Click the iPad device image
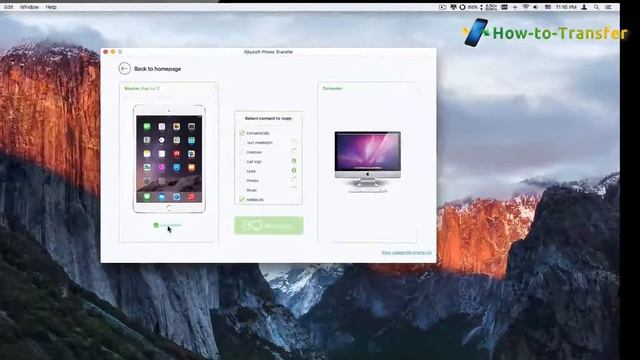 point(169,159)
